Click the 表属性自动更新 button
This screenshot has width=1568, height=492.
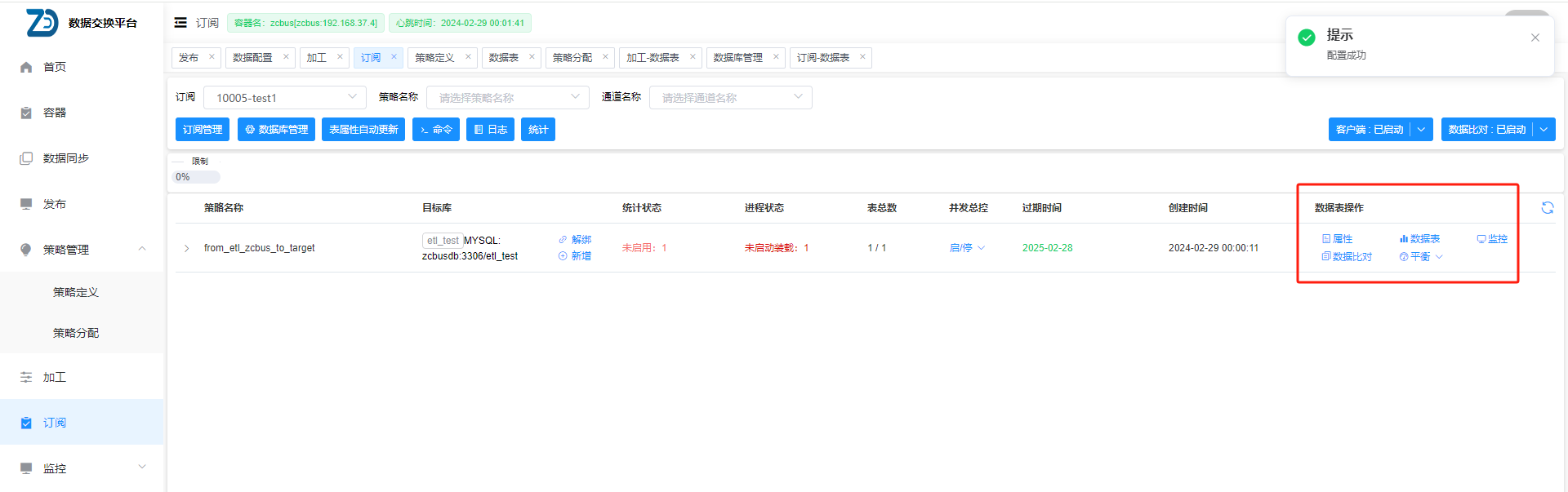[x=363, y=130]
